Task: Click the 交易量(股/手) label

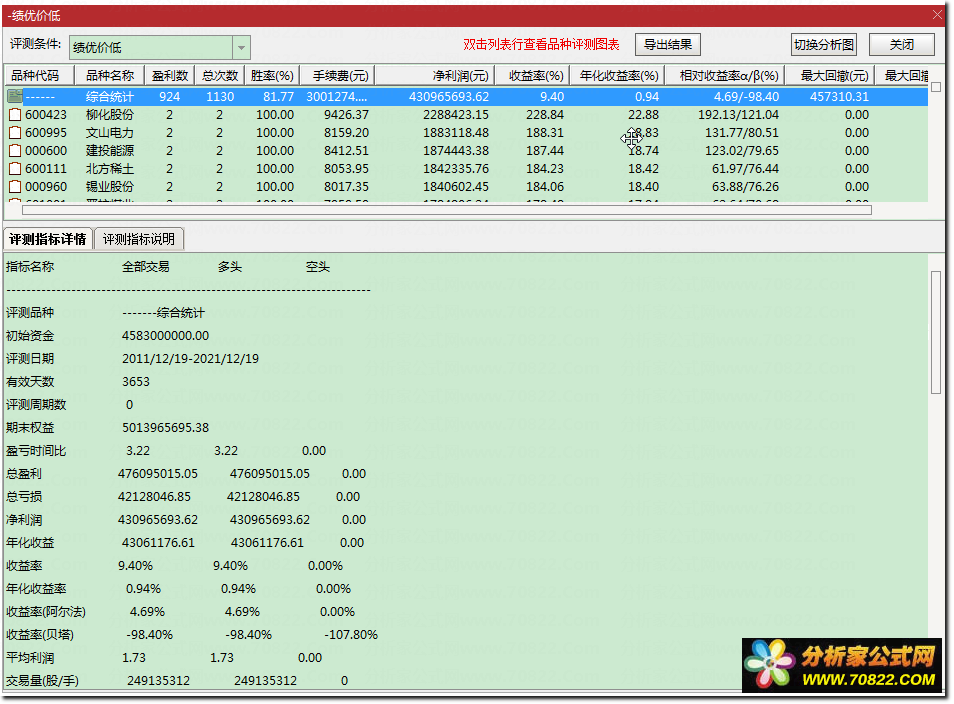Action: click(42, 680)
